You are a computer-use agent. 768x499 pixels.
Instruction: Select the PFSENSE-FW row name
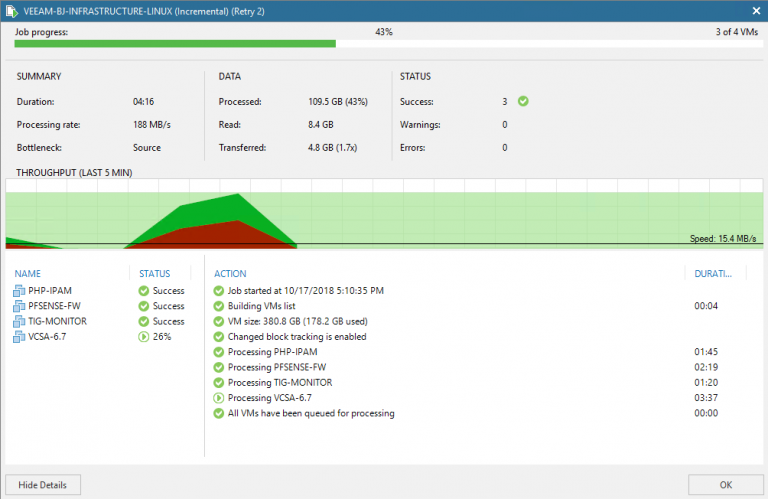tap(54, 306)
